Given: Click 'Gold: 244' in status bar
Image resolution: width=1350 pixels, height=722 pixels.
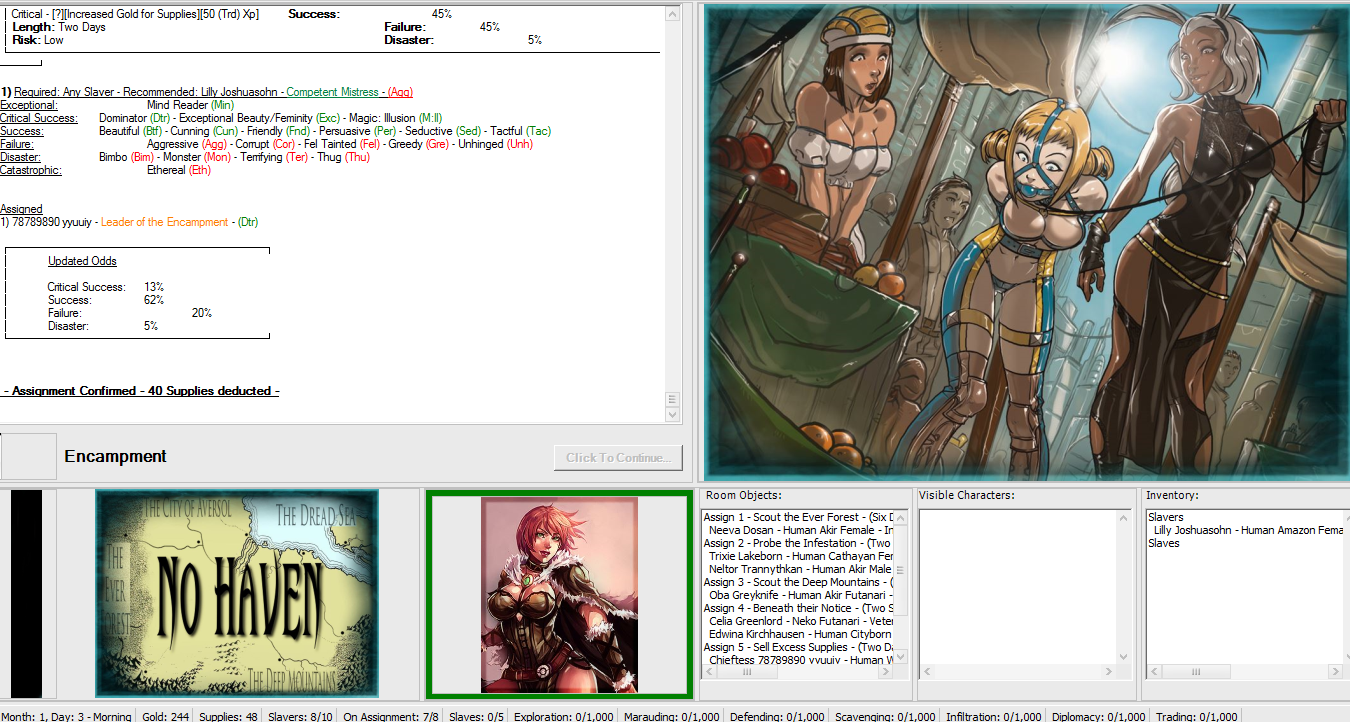Looking at the screenshot, I should (167, 716).
